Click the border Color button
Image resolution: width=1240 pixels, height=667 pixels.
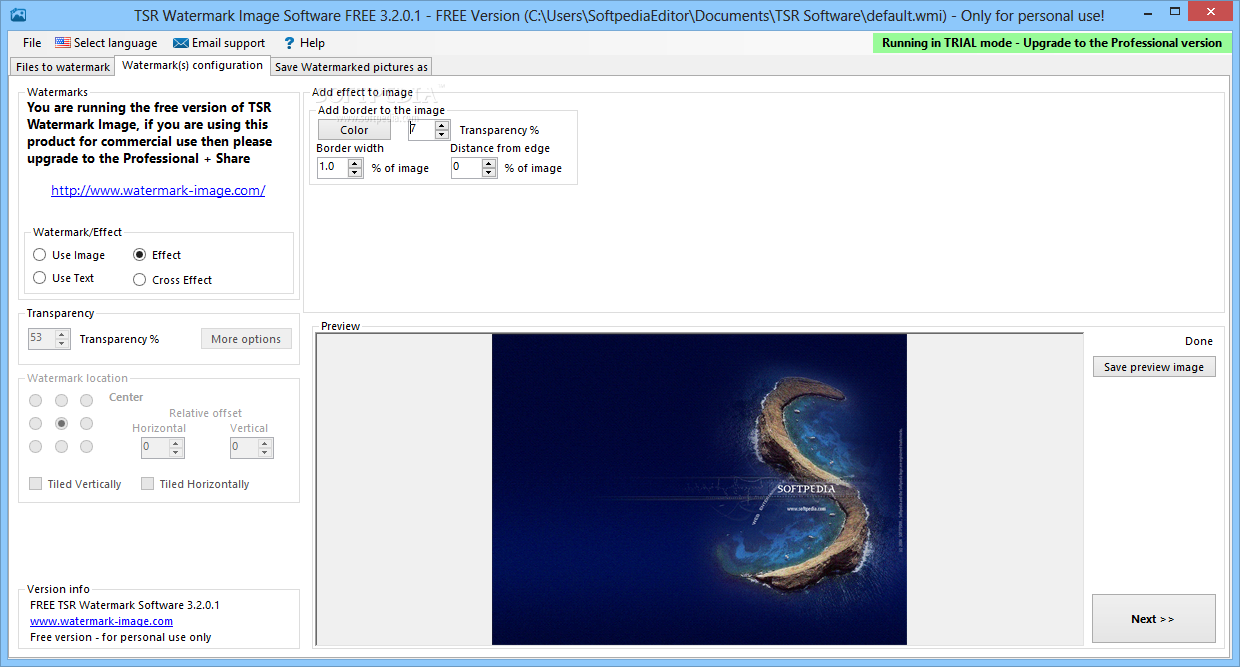point(354,130)
